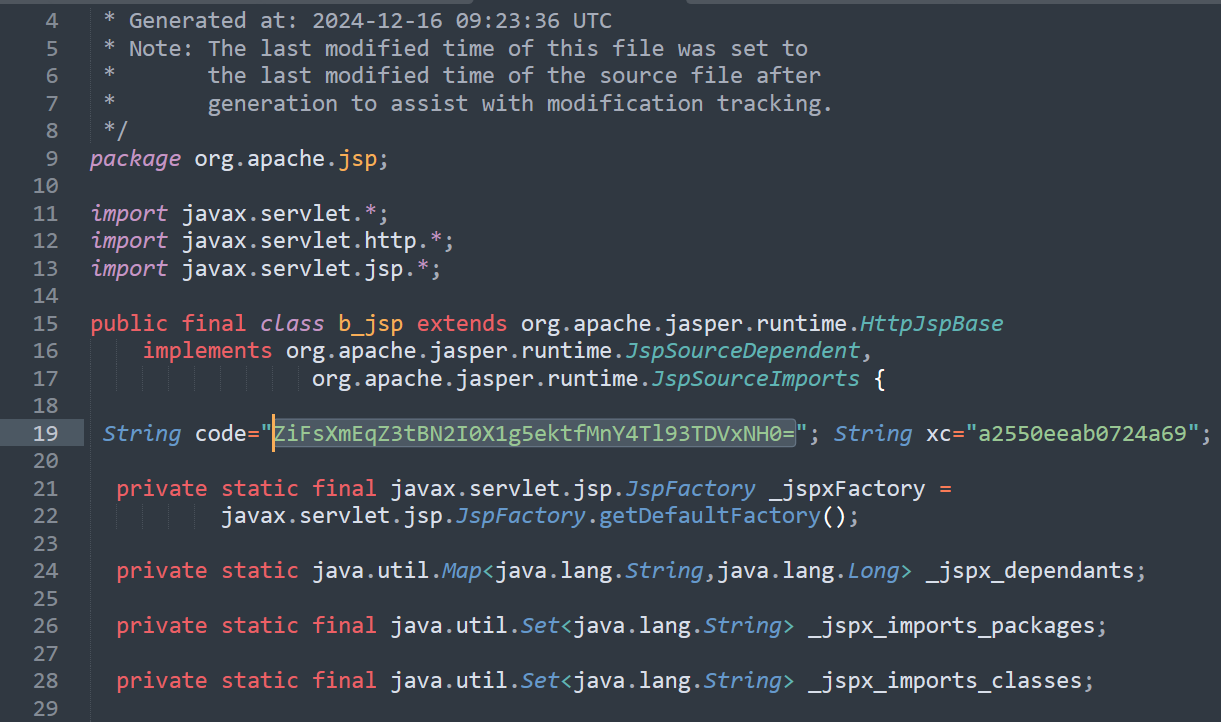Click line number 9 in the gutter
This screenshot has width=1221, height=722.
point(52,159)
